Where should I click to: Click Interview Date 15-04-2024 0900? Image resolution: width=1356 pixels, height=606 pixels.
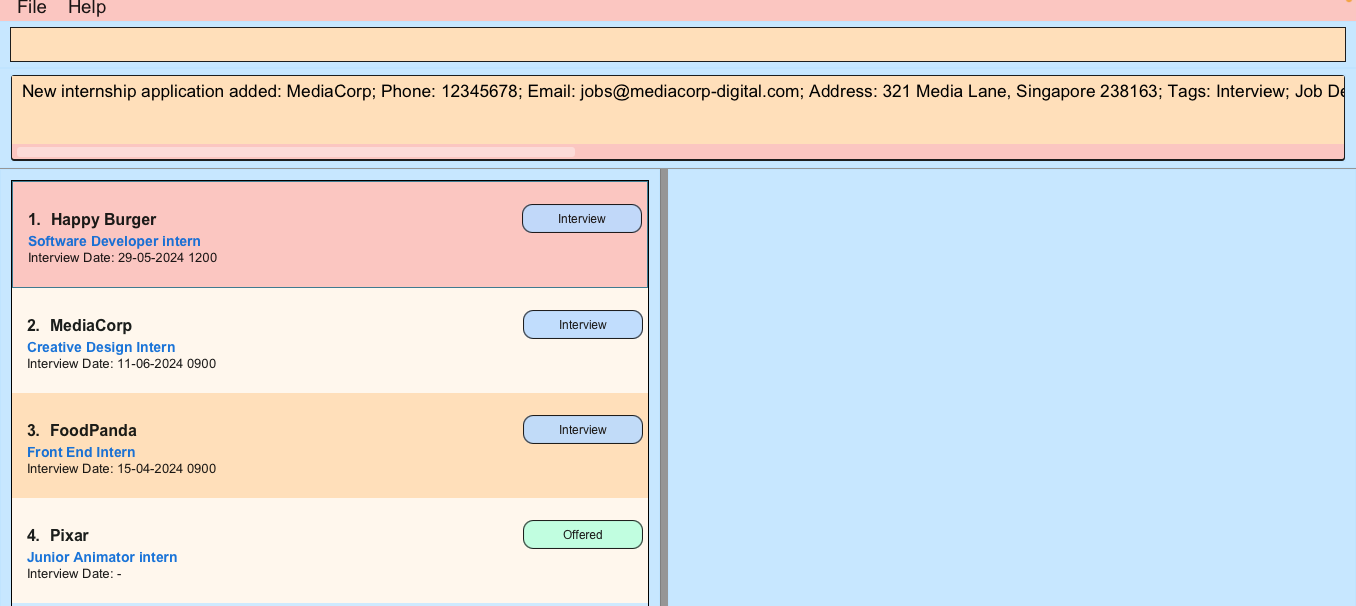coord(121,469)
